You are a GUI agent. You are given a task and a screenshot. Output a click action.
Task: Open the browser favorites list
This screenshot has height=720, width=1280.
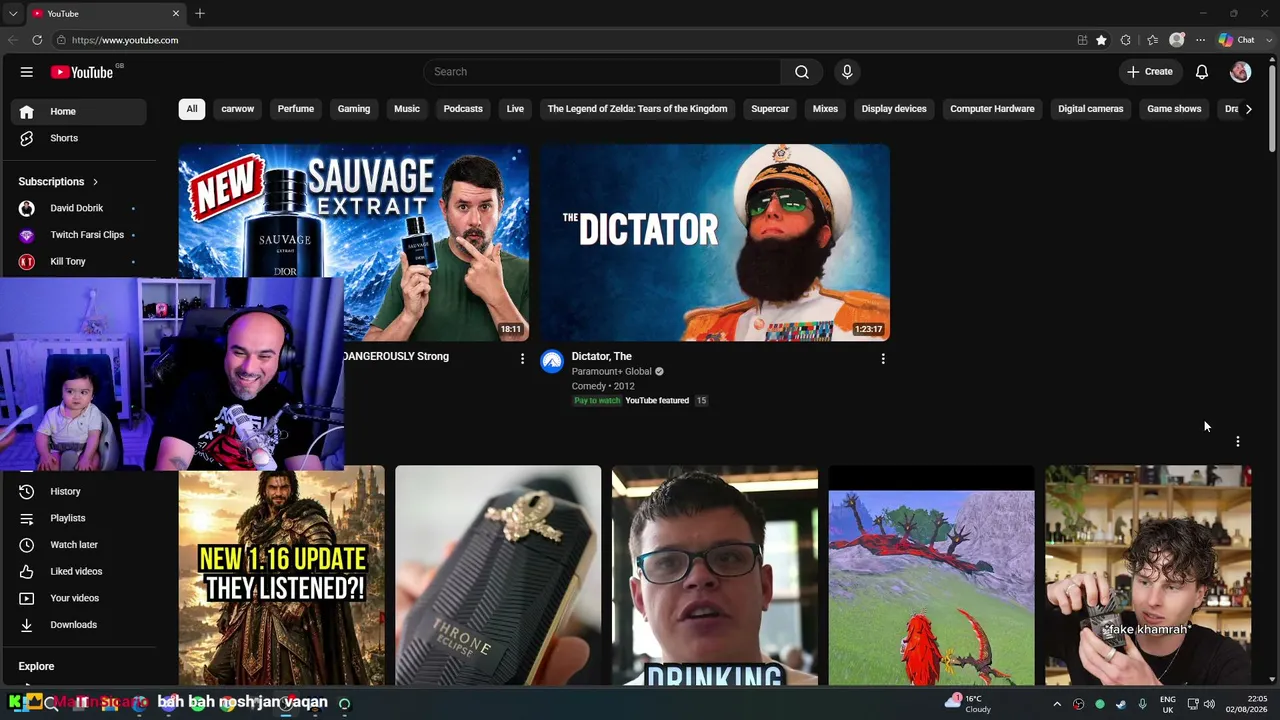click(1152, 40)
